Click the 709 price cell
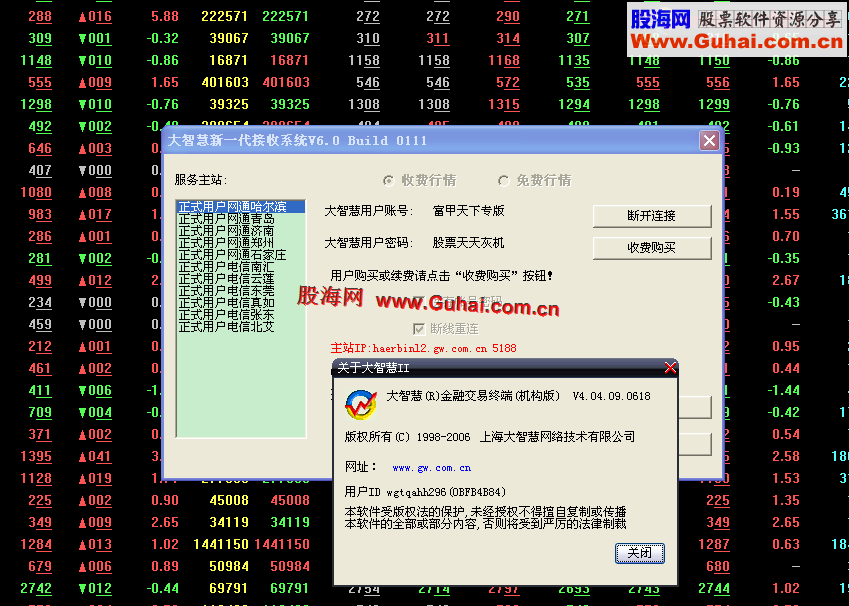Viewport: 849px width, 606px height. pos(40,413)
